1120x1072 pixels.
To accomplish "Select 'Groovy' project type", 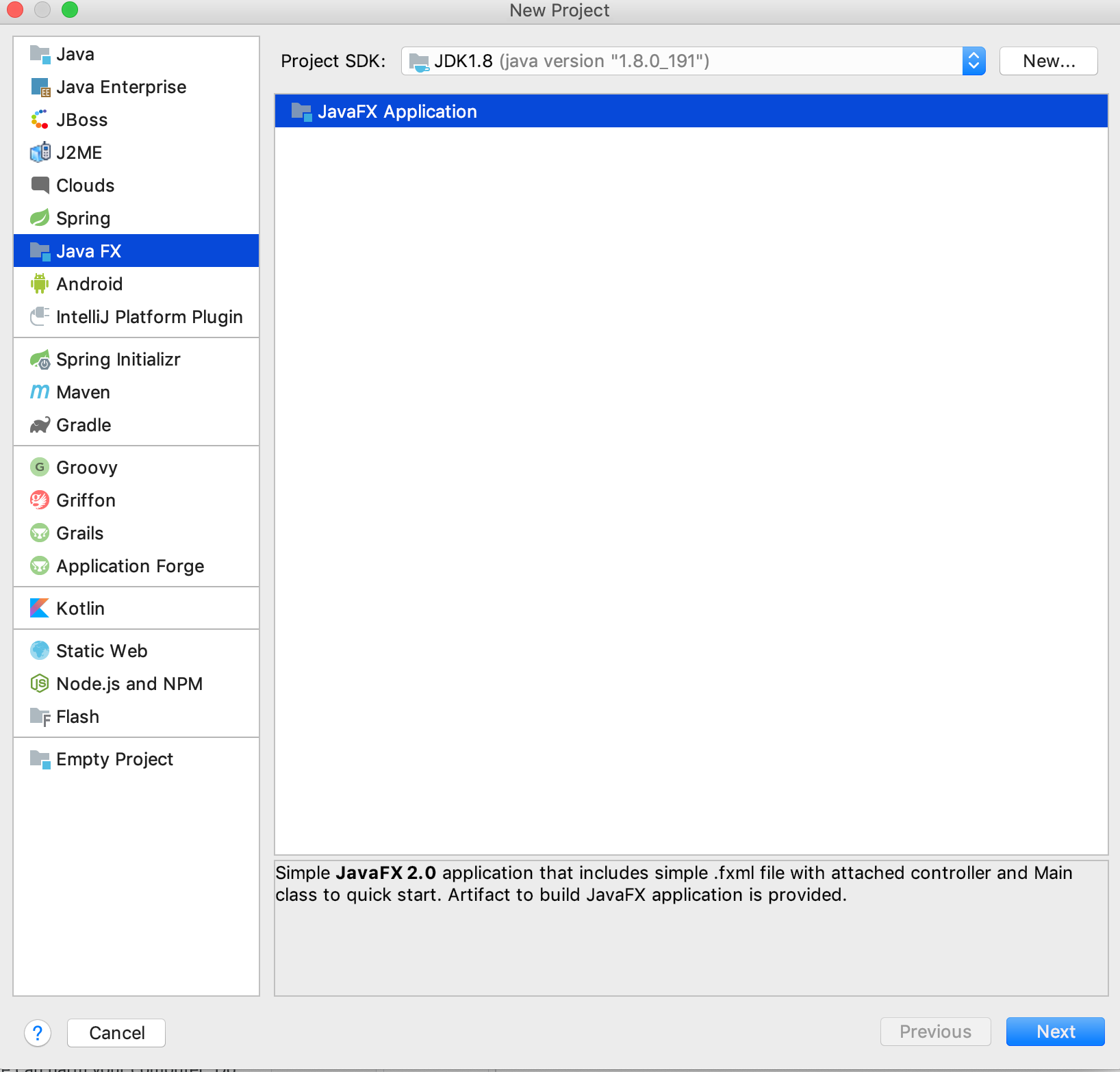I will point(136,468).
